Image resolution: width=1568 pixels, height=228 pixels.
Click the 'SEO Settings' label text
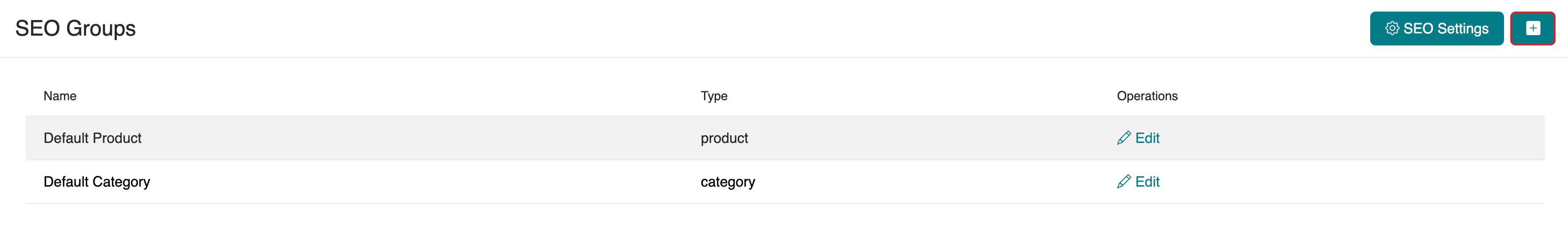point(1446,28)
